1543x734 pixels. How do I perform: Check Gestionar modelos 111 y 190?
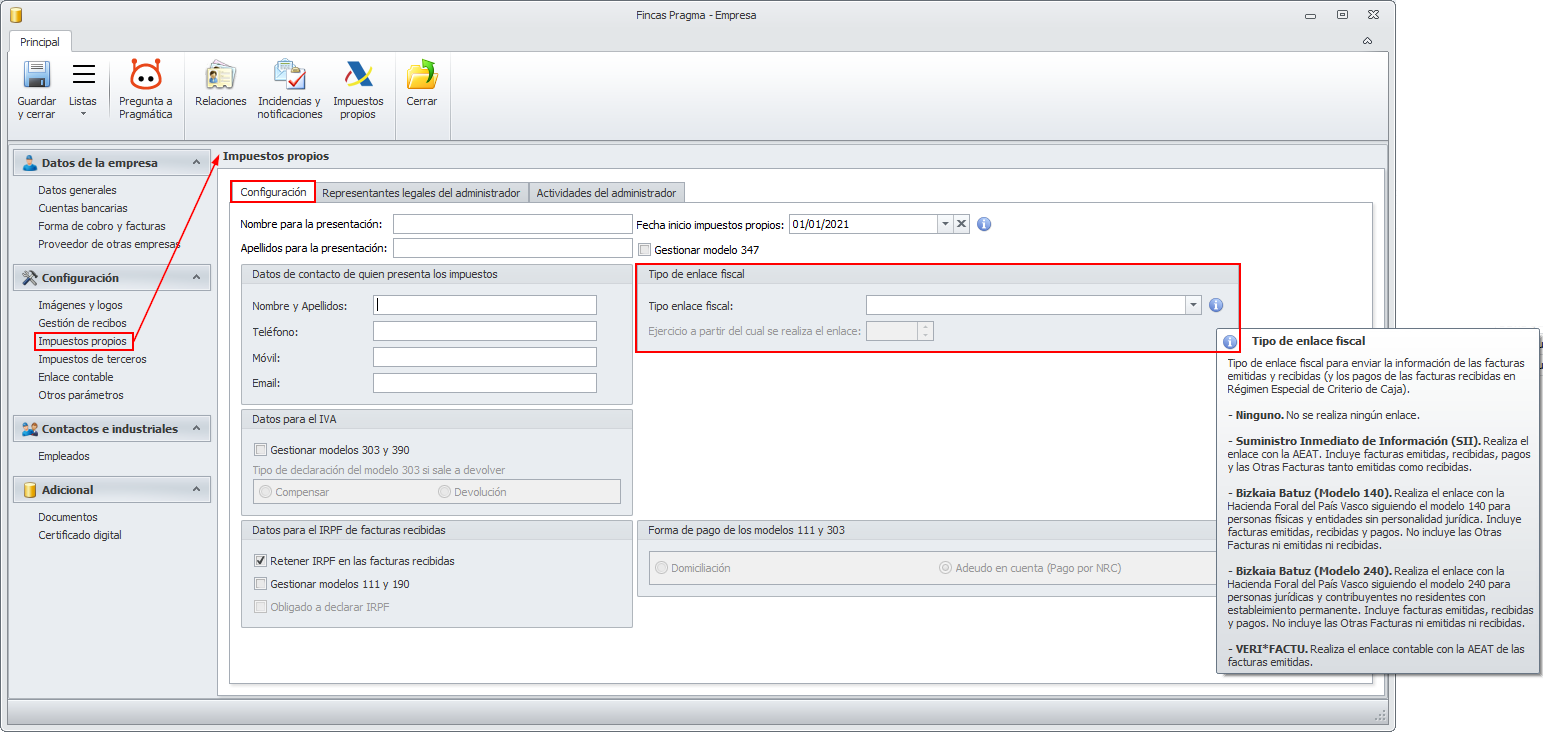(261, 584)
